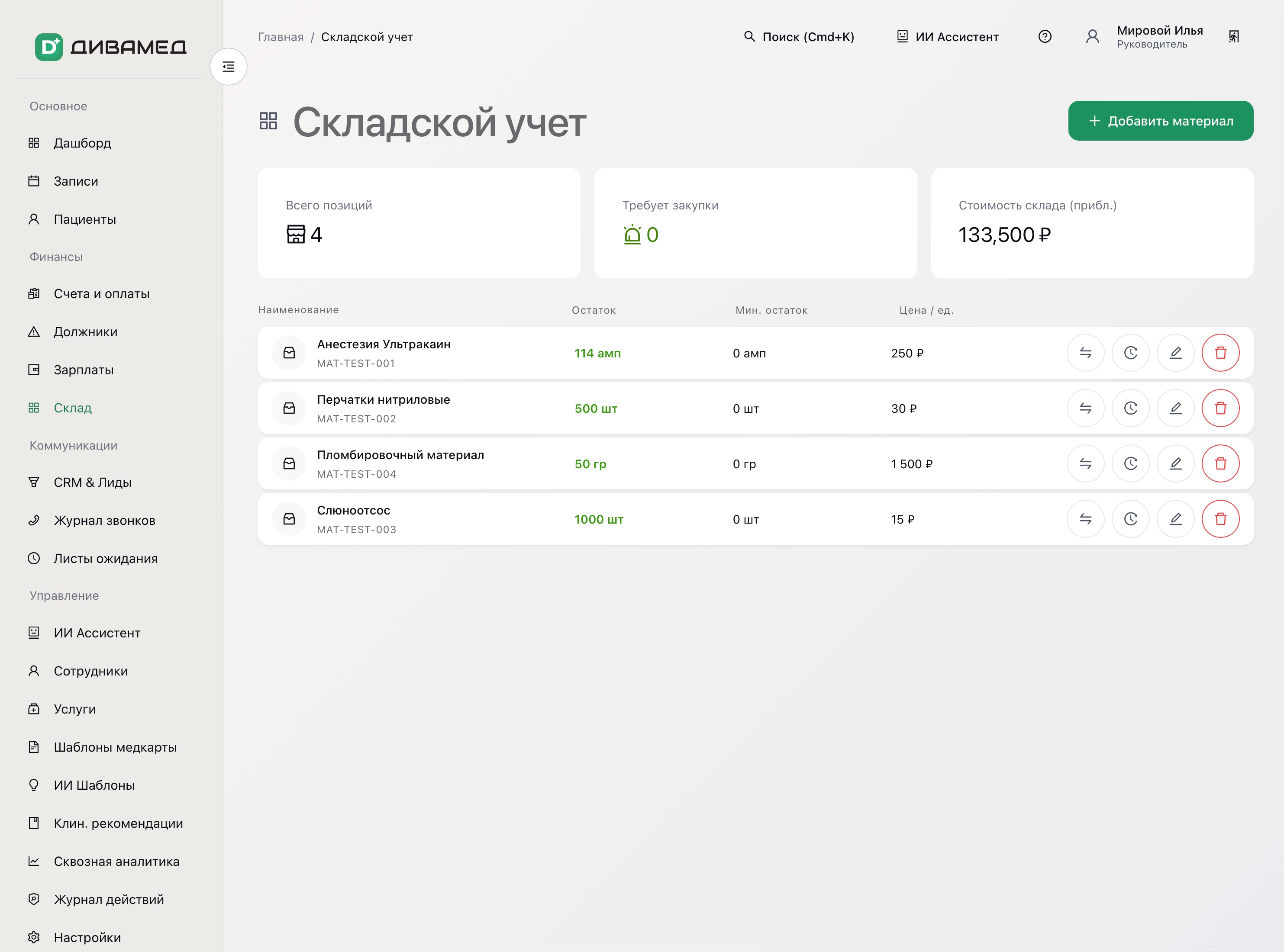The height and width of the screenshot is (952, 1284).
Task: Edit the Анестезия Ультракаин pencil icon
Action: pos(1175,353)
